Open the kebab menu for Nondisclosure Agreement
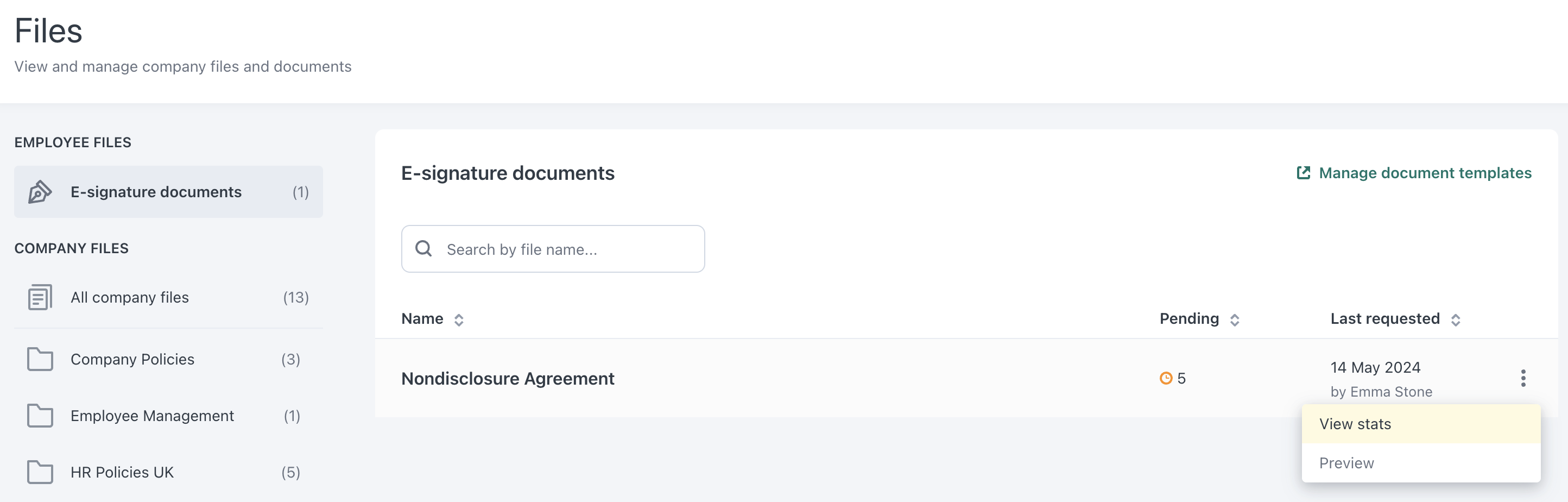This screenshot has width=1568, height=502. [1523, 378]
